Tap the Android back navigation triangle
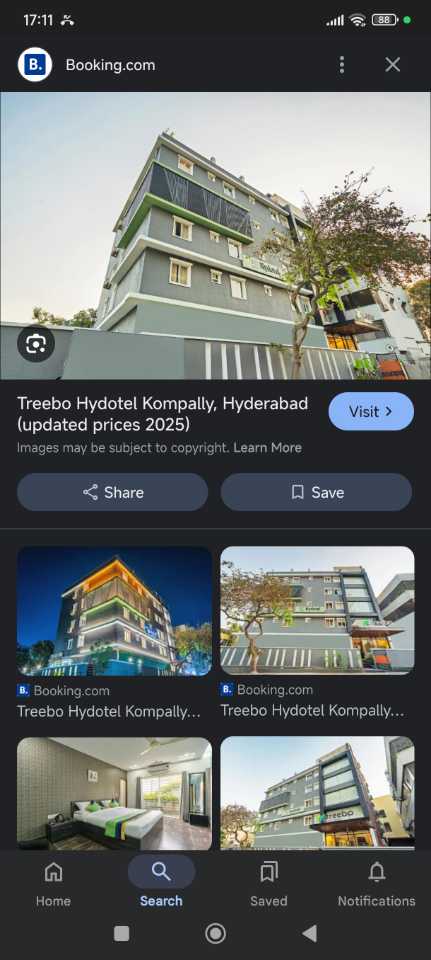 pyautogui.click(x=310, y=934)
